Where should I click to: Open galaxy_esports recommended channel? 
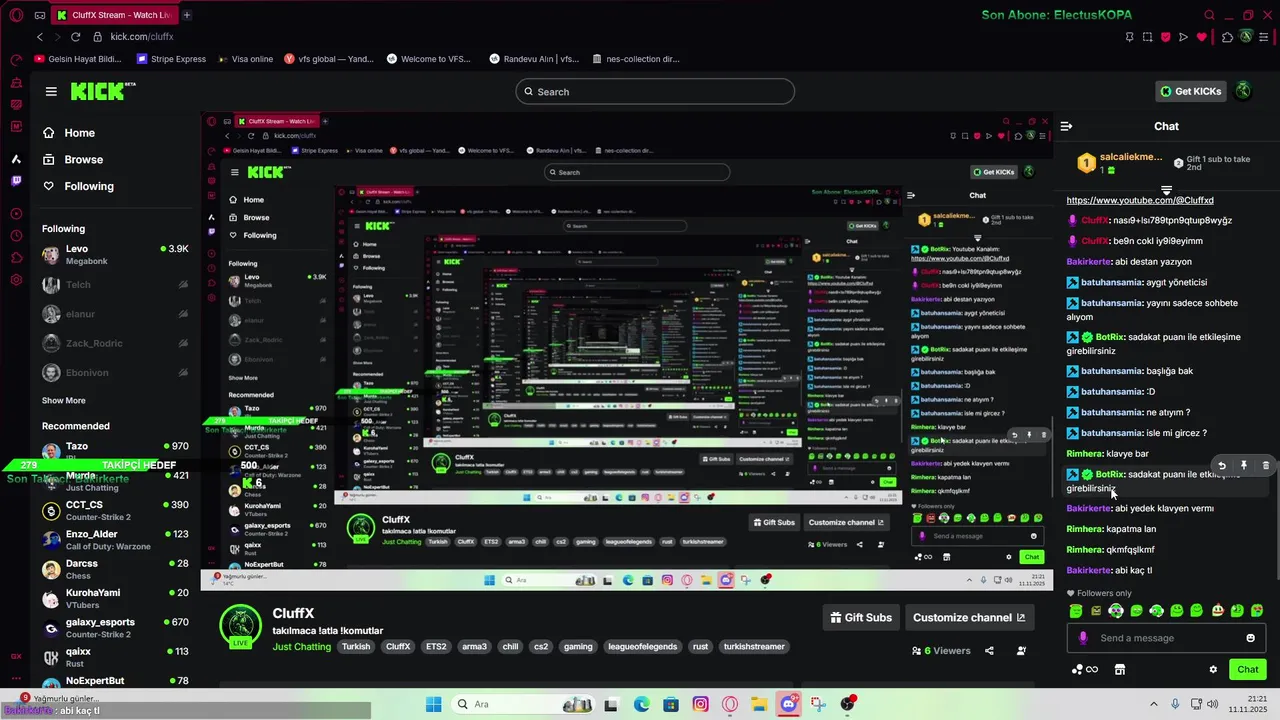115,628
